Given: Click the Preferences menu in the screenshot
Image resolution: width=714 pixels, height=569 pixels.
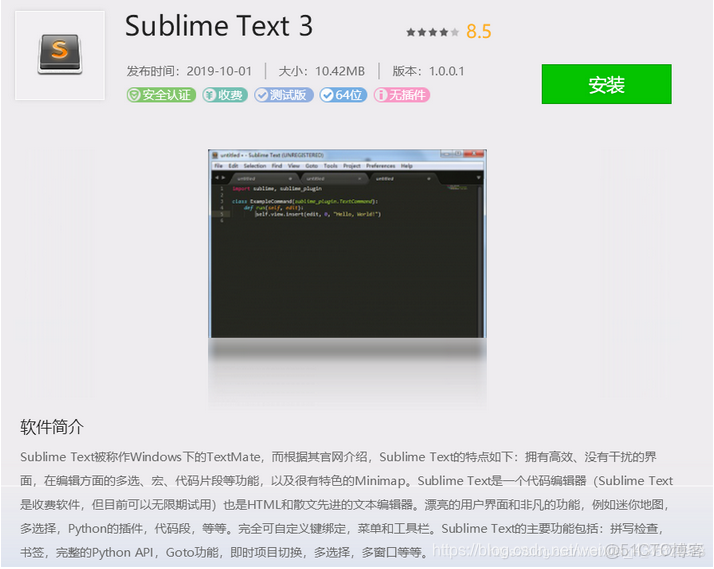Looking at the screenshot, I should [381, 166].
